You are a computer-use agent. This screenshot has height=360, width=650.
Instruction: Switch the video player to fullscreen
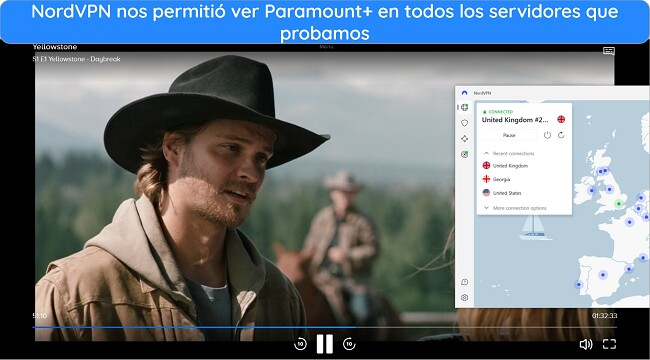pos(609,344)
